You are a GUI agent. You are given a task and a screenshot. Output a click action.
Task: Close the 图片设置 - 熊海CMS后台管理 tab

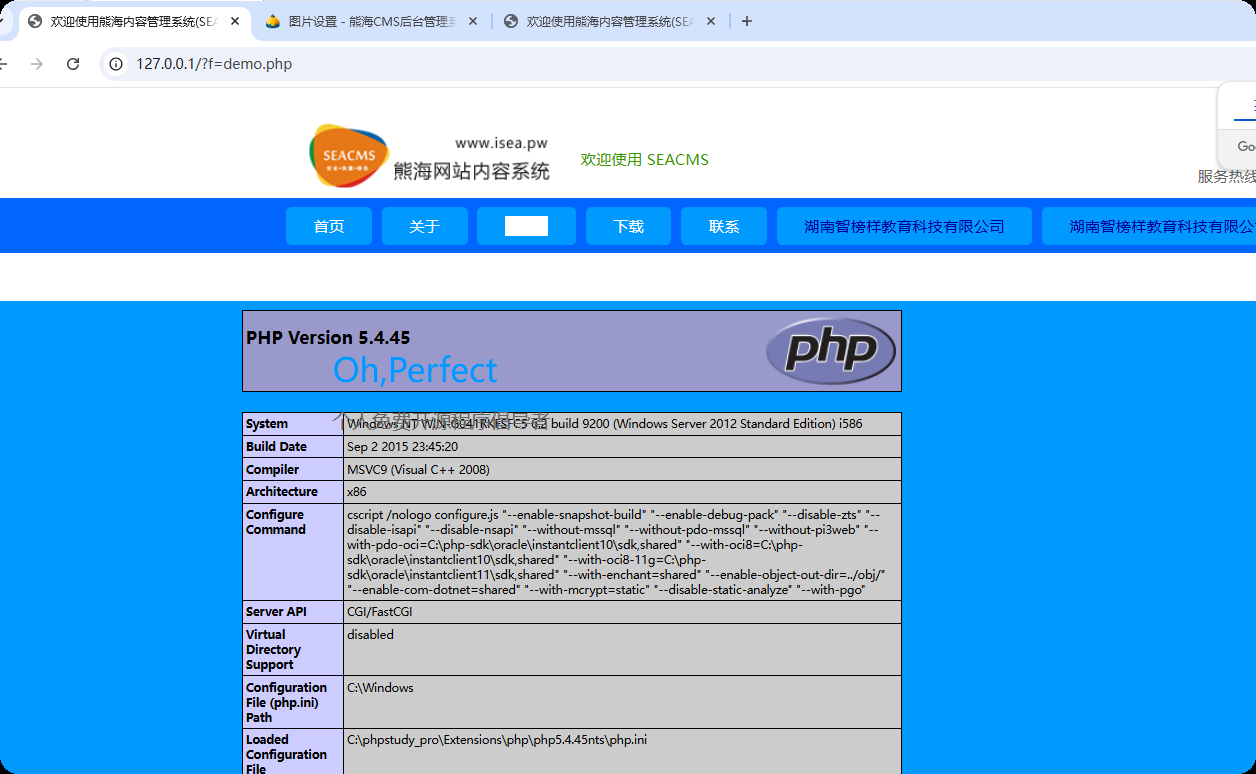[473, 21]
